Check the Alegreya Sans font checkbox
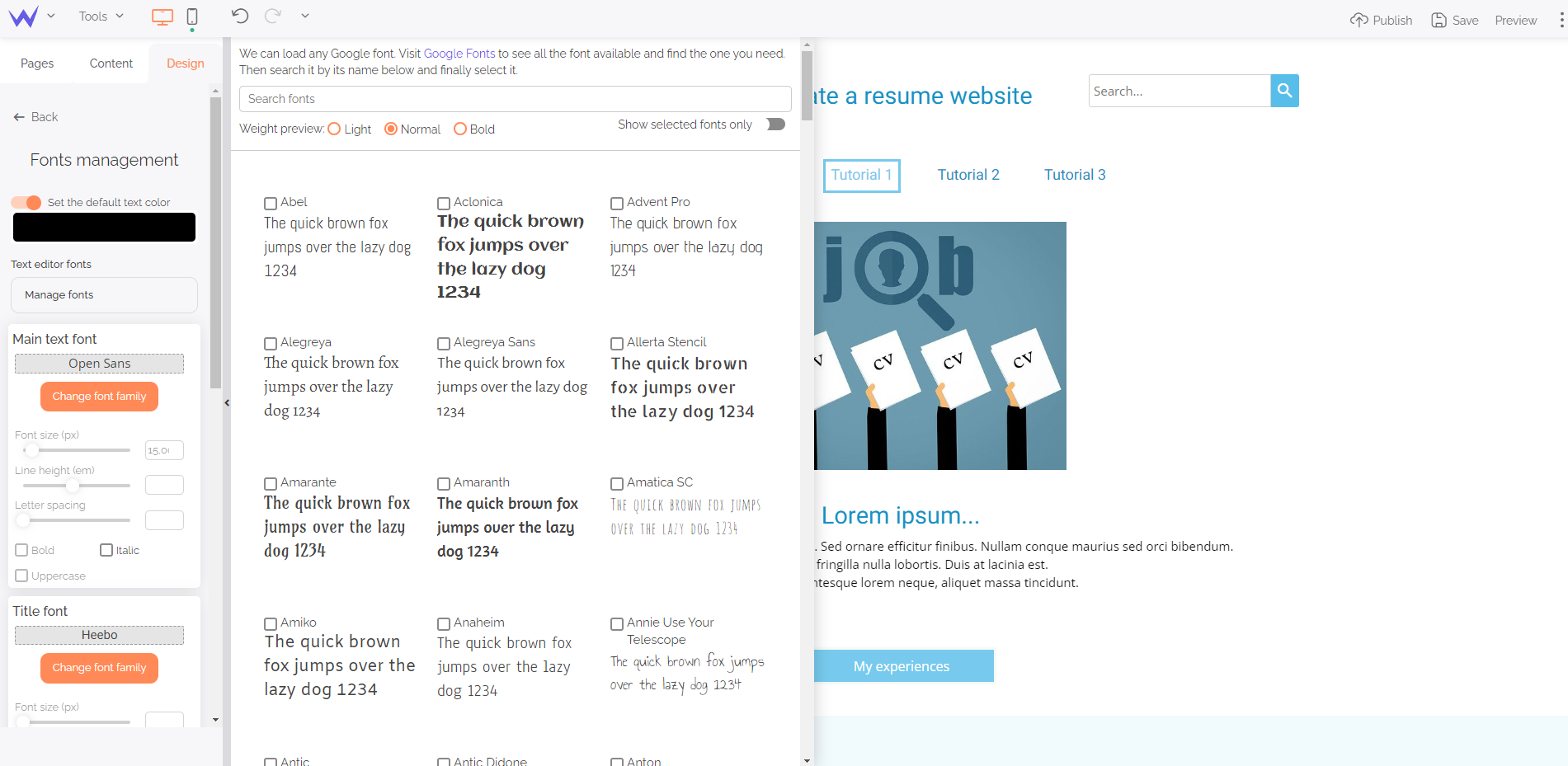The width and height of the screenshot is (1568, 766). click(x=444, y=344)
